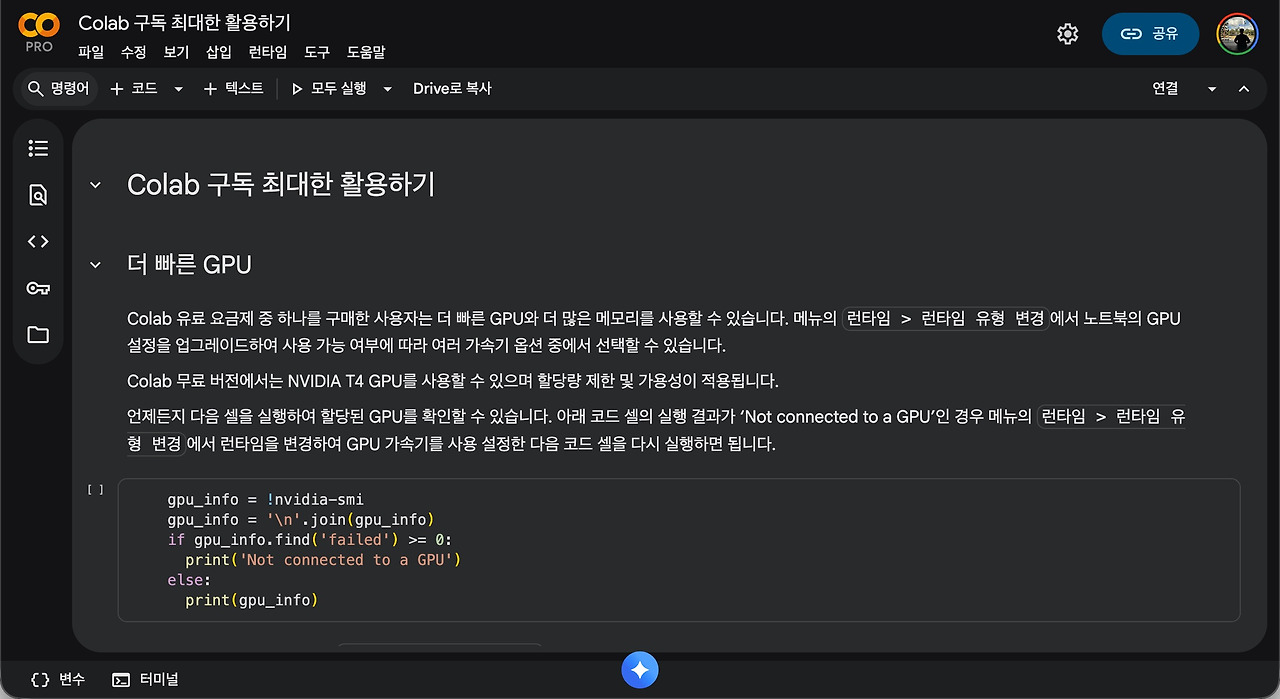Click the 연결 connect button
This screenshot has height=699, width=1280.
pyautogui.click(x=1165, y=89)
